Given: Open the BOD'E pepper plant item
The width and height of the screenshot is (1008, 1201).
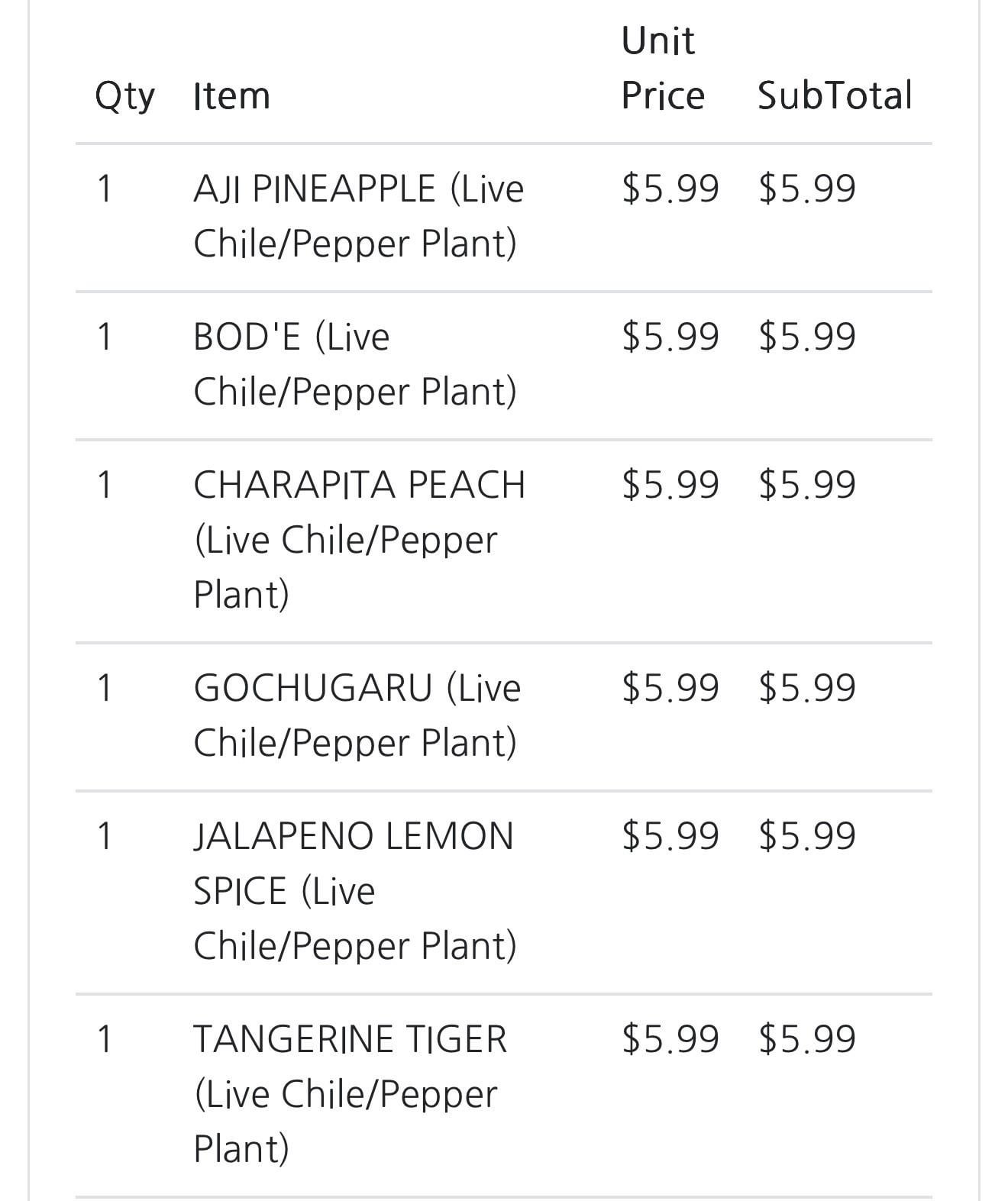Looking at the screenshot, I should (x=354, y=363).
